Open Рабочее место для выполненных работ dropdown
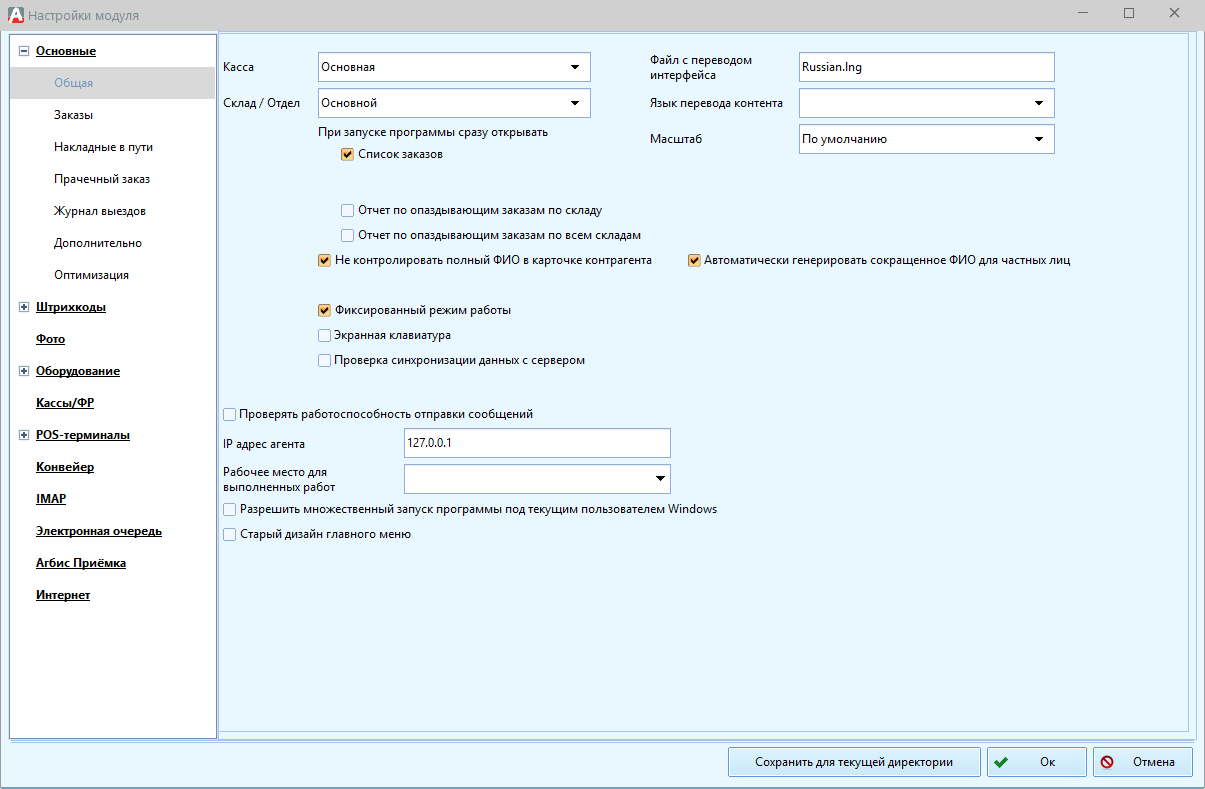The width and height of the screenshot is (1205, 789). point(660,479)
